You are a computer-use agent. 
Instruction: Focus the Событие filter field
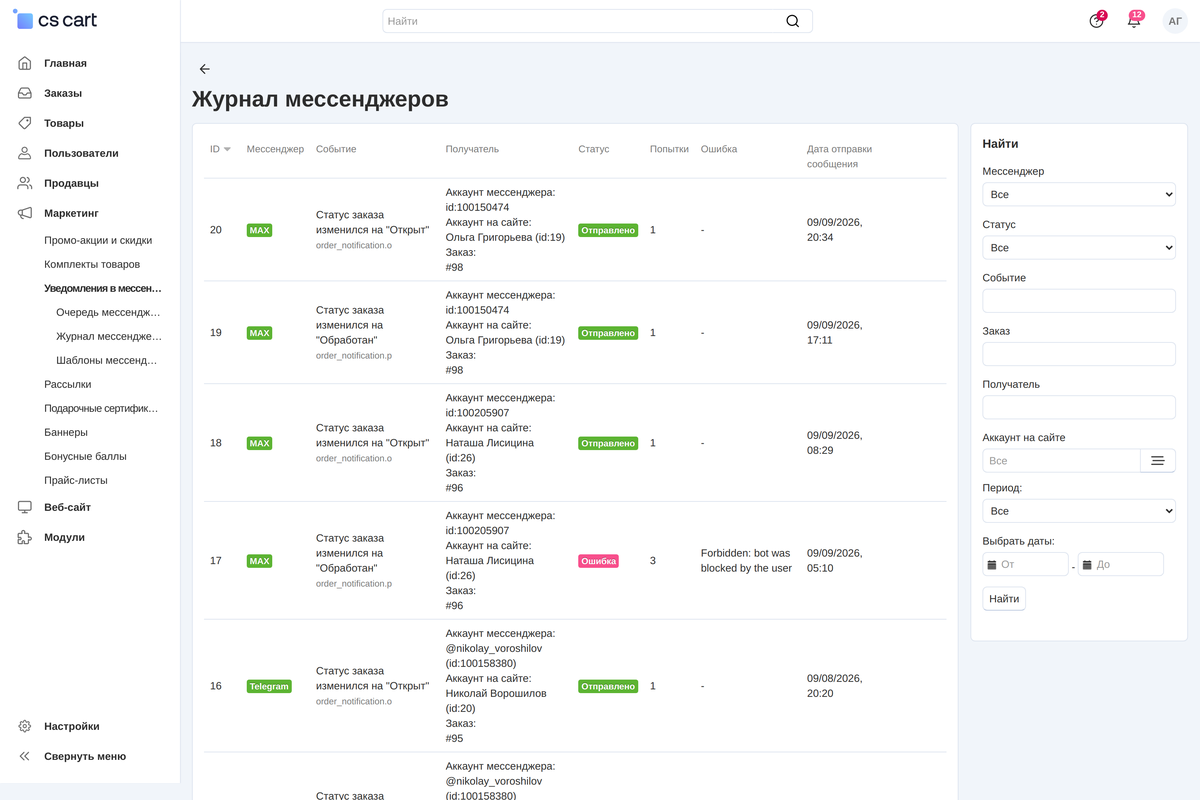coord(1079,301)
